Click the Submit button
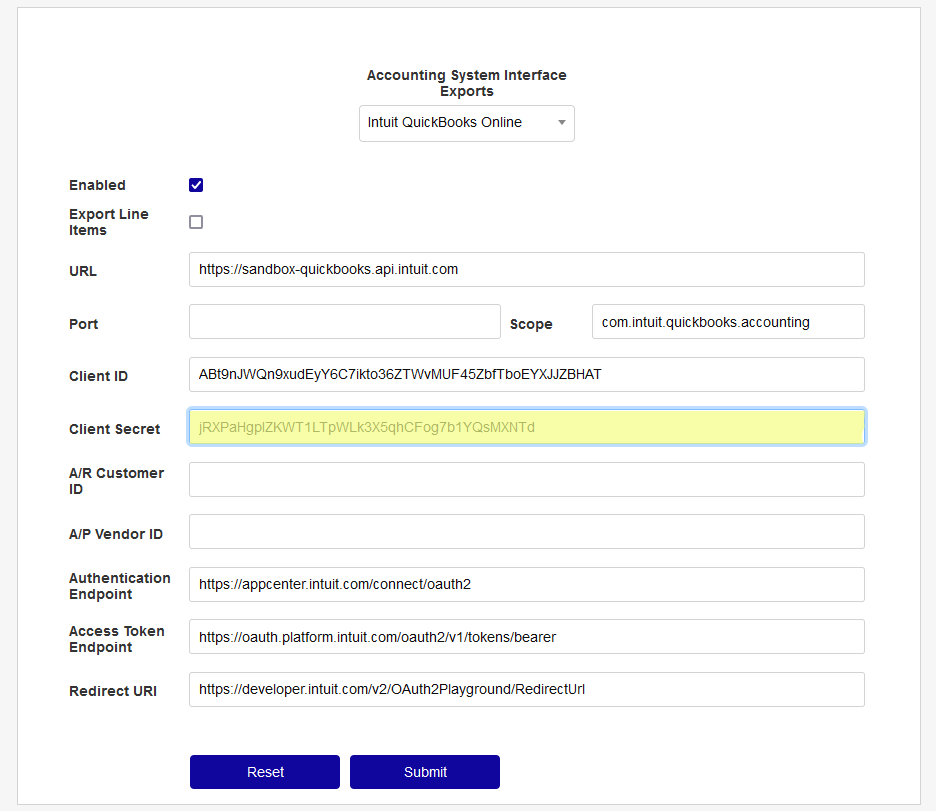Viewport: 936px width, 811px height. [425, 772]
